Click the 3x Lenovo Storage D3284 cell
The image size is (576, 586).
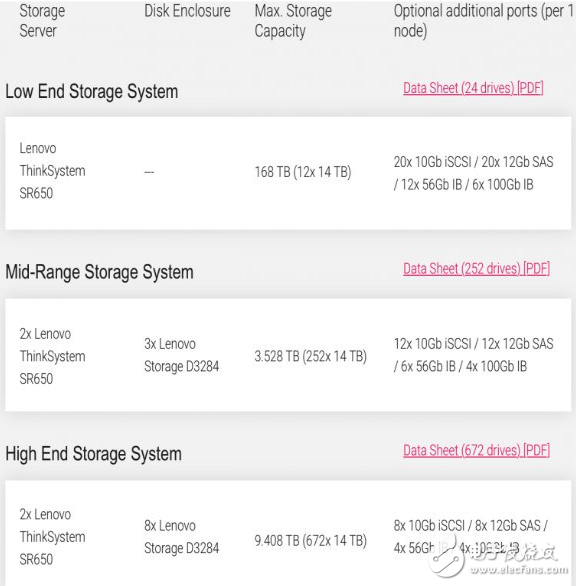[182, 355]
